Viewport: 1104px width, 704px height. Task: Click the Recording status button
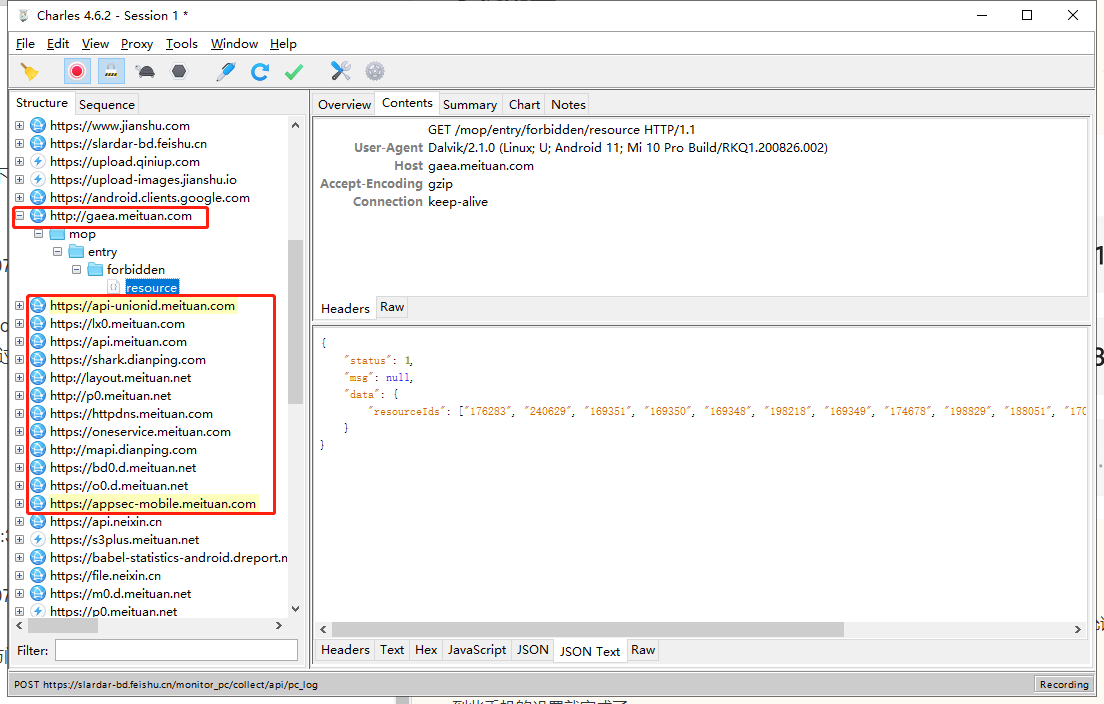point(1063,684)
